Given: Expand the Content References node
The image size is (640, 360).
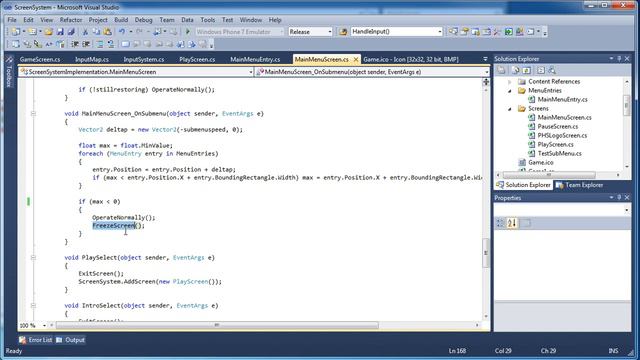Looking at the screenshot, I should (x=510, y=82).
